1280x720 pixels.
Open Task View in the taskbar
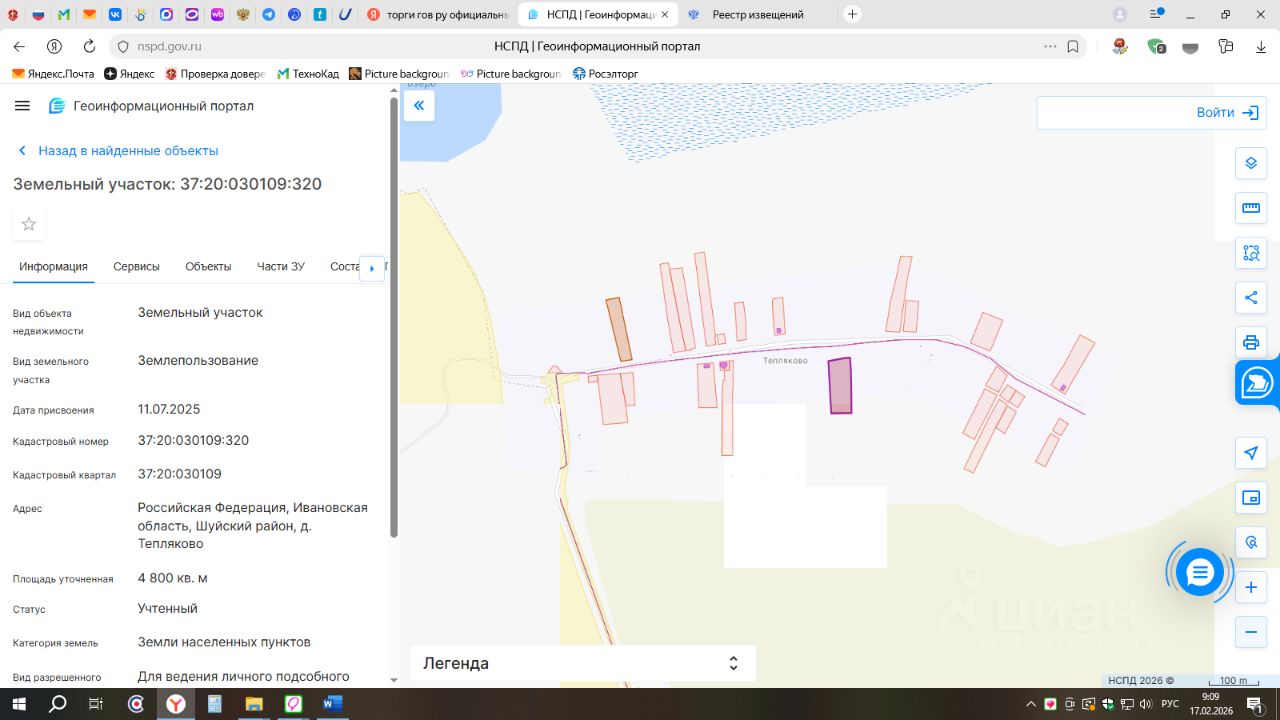click(97, 704)
